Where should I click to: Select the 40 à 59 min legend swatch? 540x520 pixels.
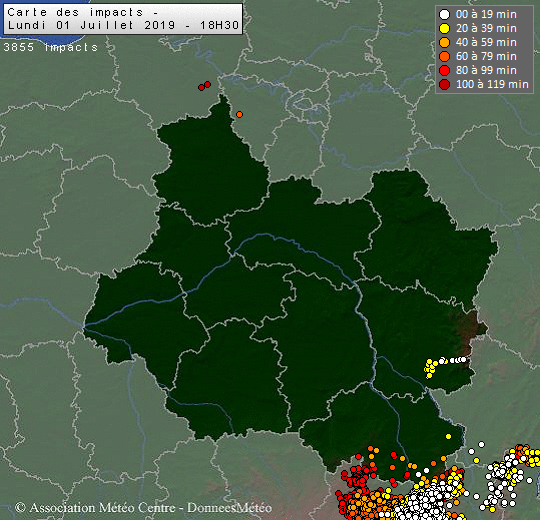click(x=445, y=42)
